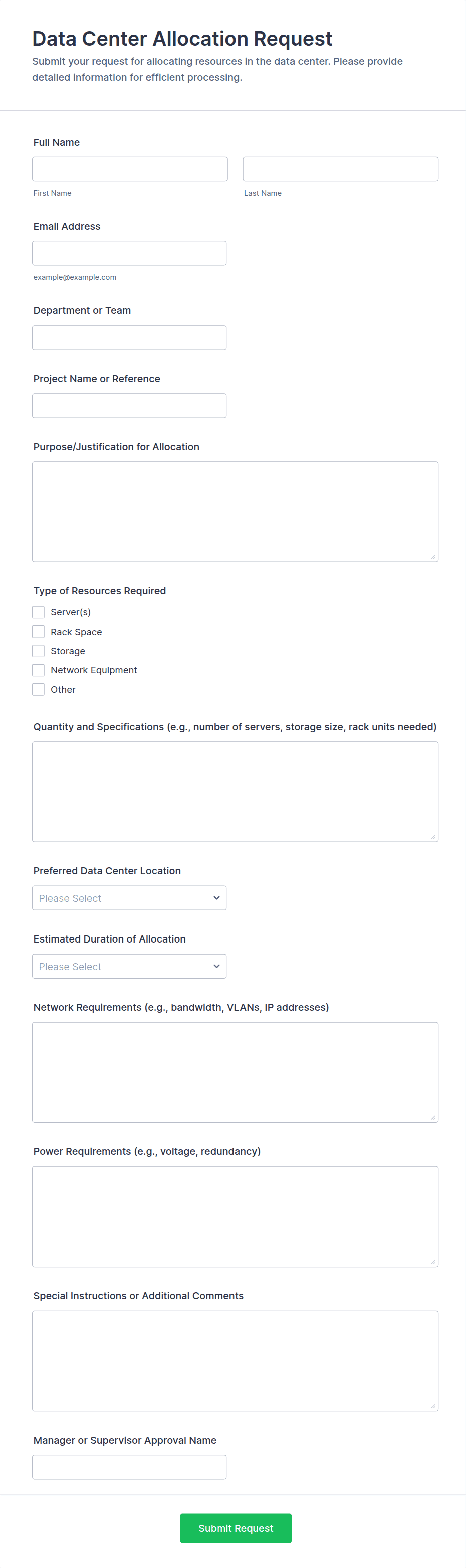Tick the Storage checkbox
The width and height of the screenshot is (466, 1568).
[x=39, y=651]
